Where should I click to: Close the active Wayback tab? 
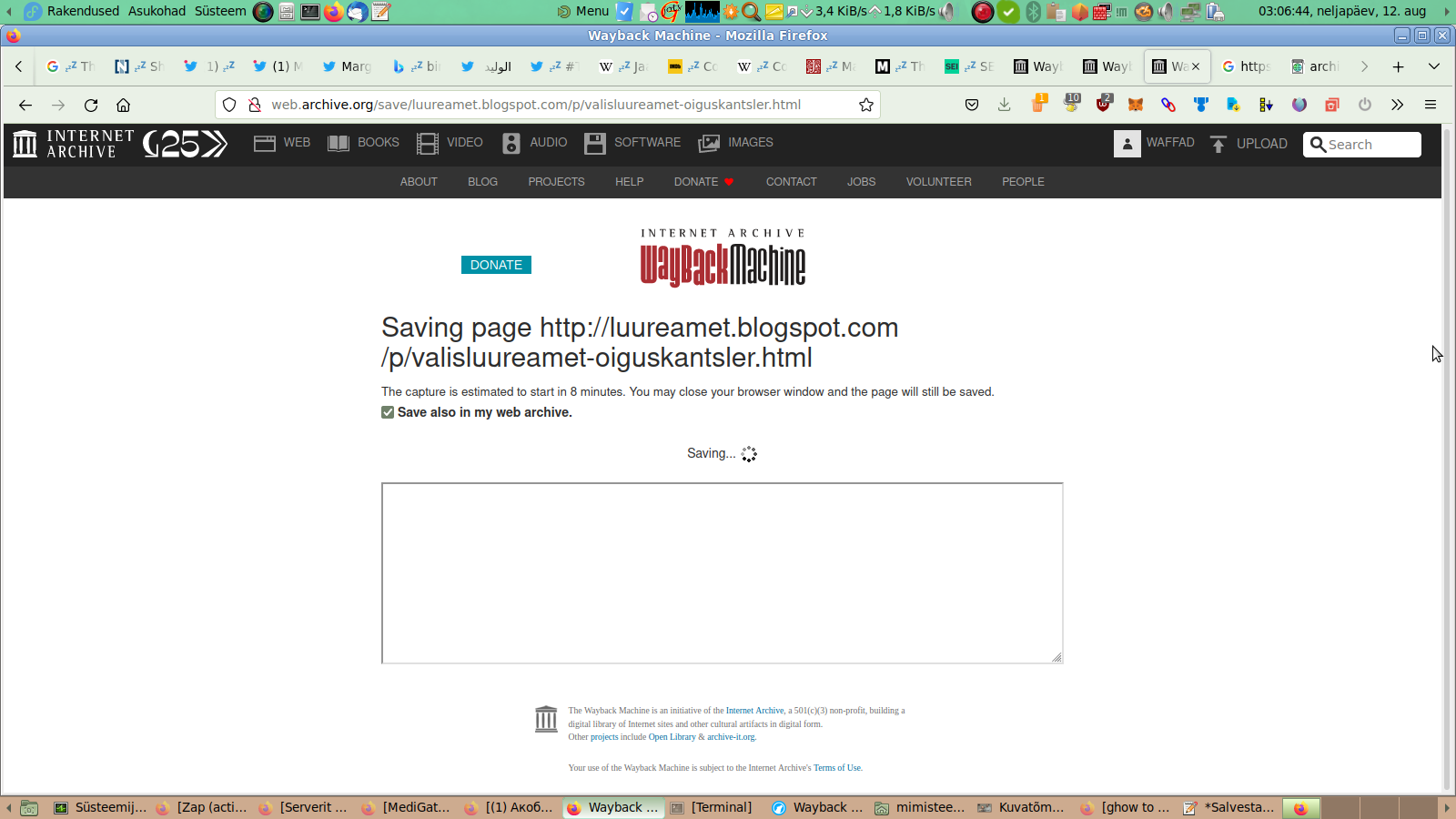[x=1196, y=66]
